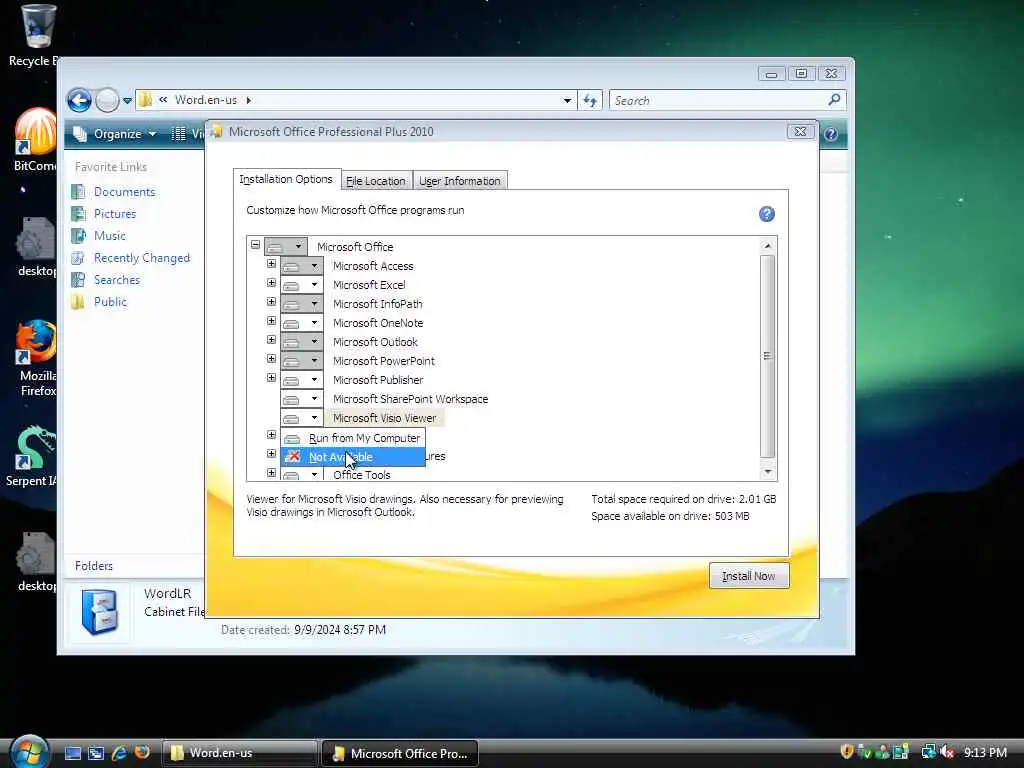Launch Firefox from quick launch
The height and width of the screenshot is (768, 1024).
142,752
